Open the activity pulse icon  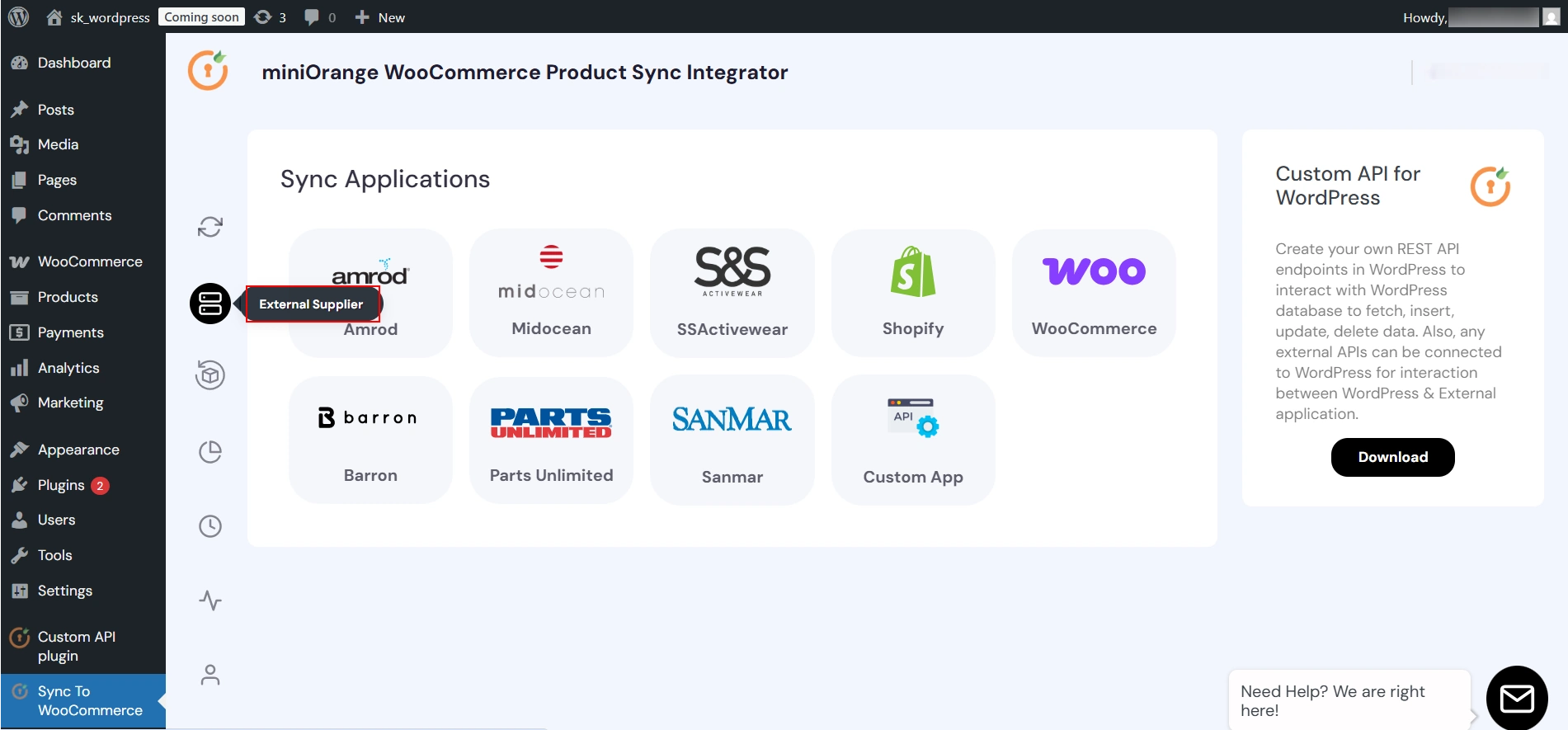pos(210,600)
